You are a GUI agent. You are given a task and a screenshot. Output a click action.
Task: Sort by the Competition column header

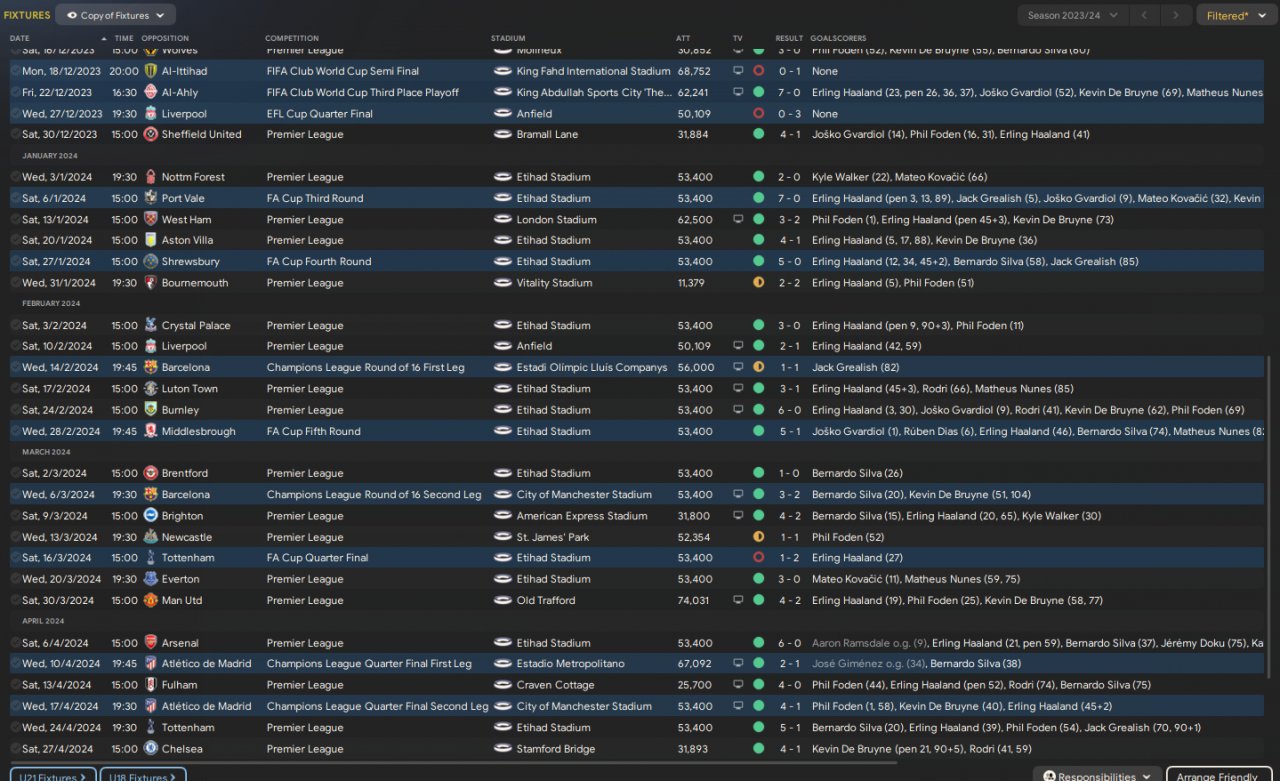[292, 38]
